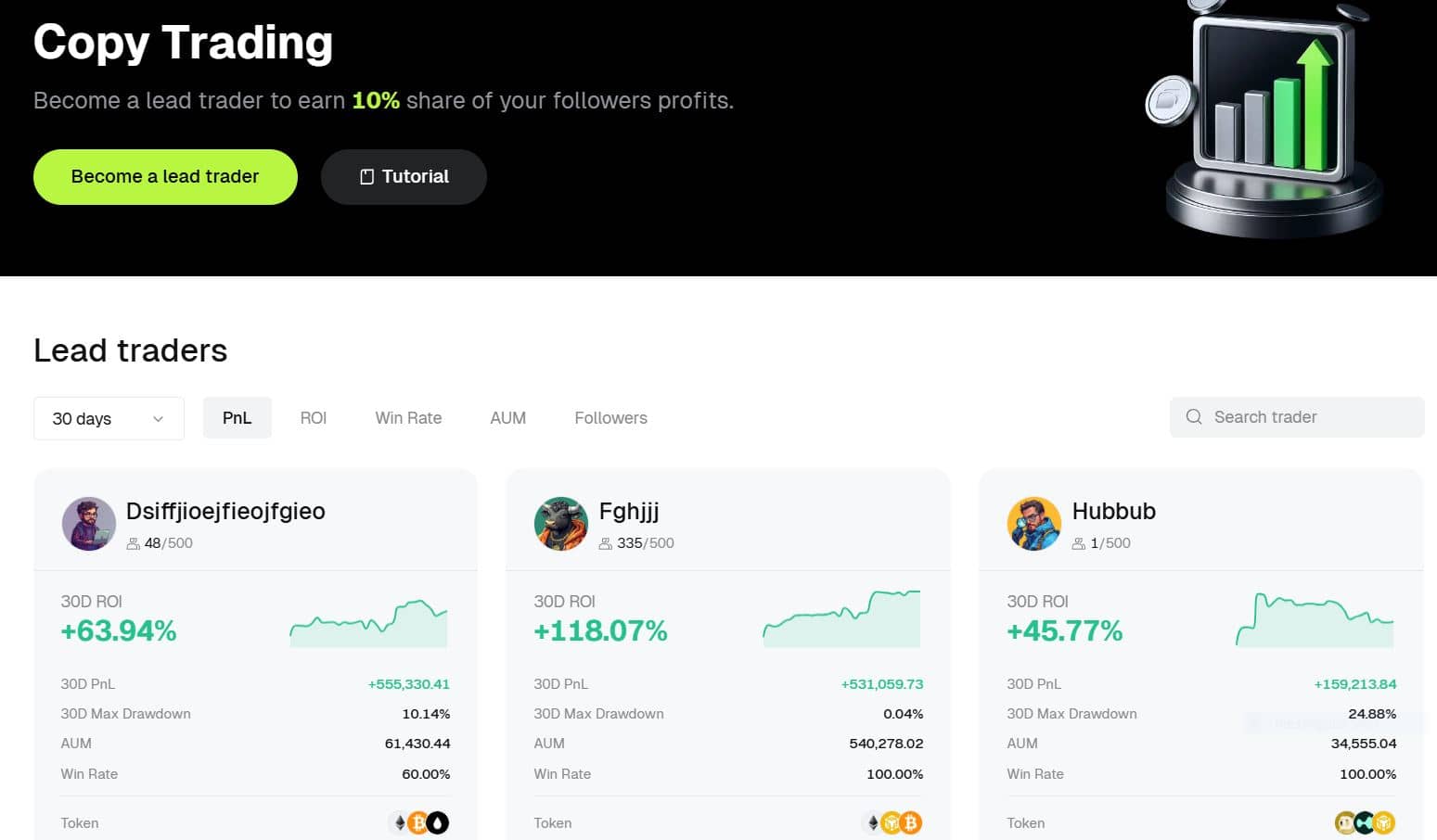Click followers icon under Fghjjj name
Screen dimensions: 1437x840
pyautogui.click(x=606, y=543)
